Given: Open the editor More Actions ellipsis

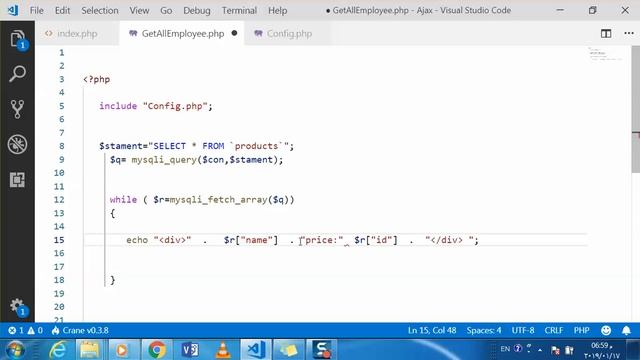Looking at the screenshot, I should (x=629, y=33).
